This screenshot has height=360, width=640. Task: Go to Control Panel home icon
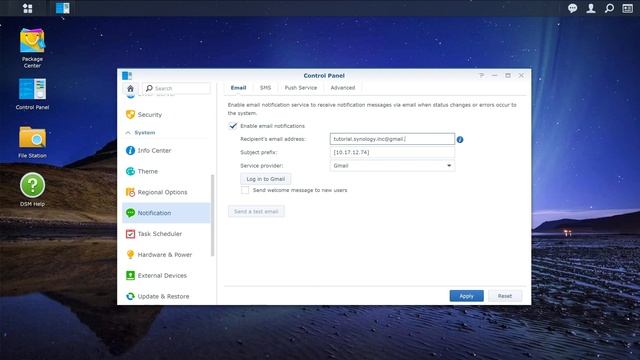pos(130,88)
